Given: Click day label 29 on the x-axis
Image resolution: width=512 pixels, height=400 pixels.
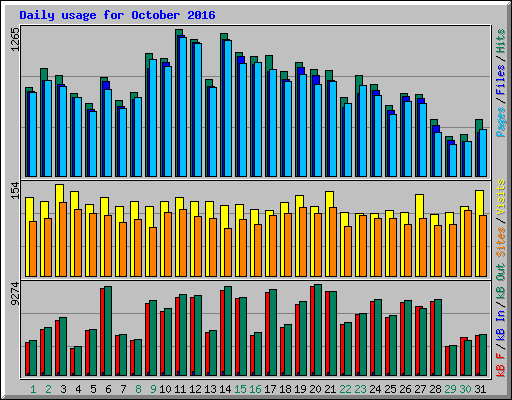Looking at the screenshot, I should point(450,389).
